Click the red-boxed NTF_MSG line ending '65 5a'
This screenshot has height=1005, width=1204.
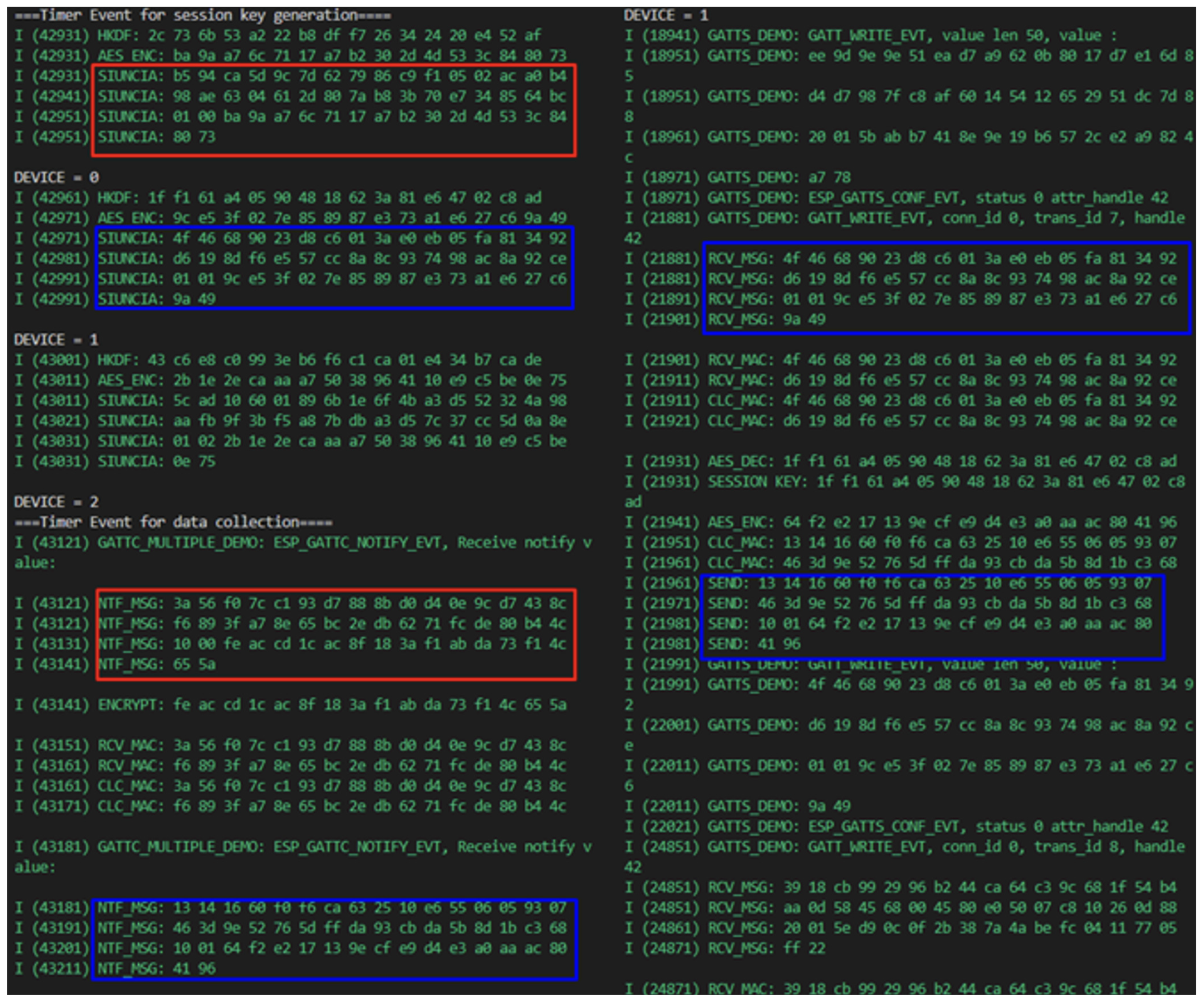157,665
